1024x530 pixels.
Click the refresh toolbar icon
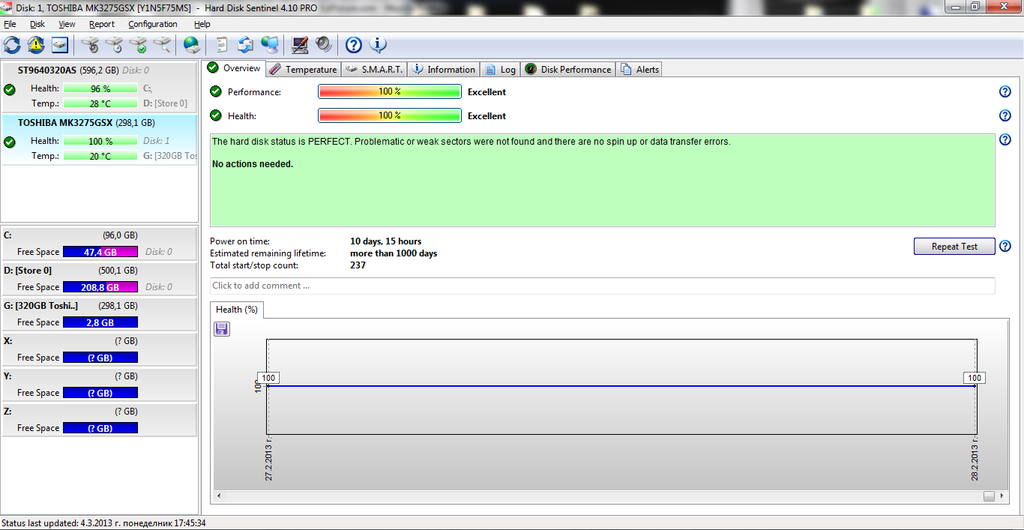[12, 45]
